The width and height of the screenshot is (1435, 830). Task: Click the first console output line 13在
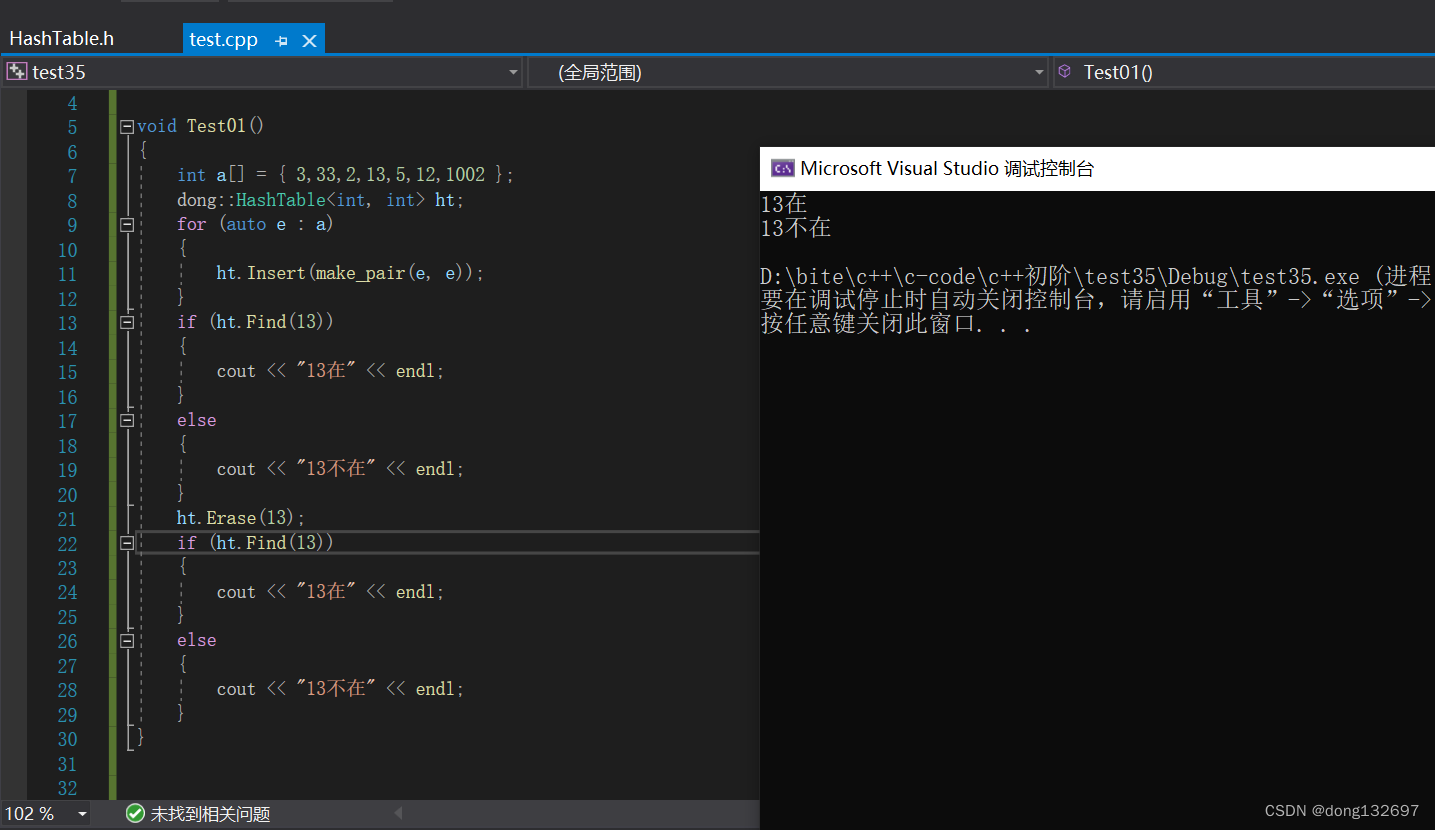[x=783, y=204]
